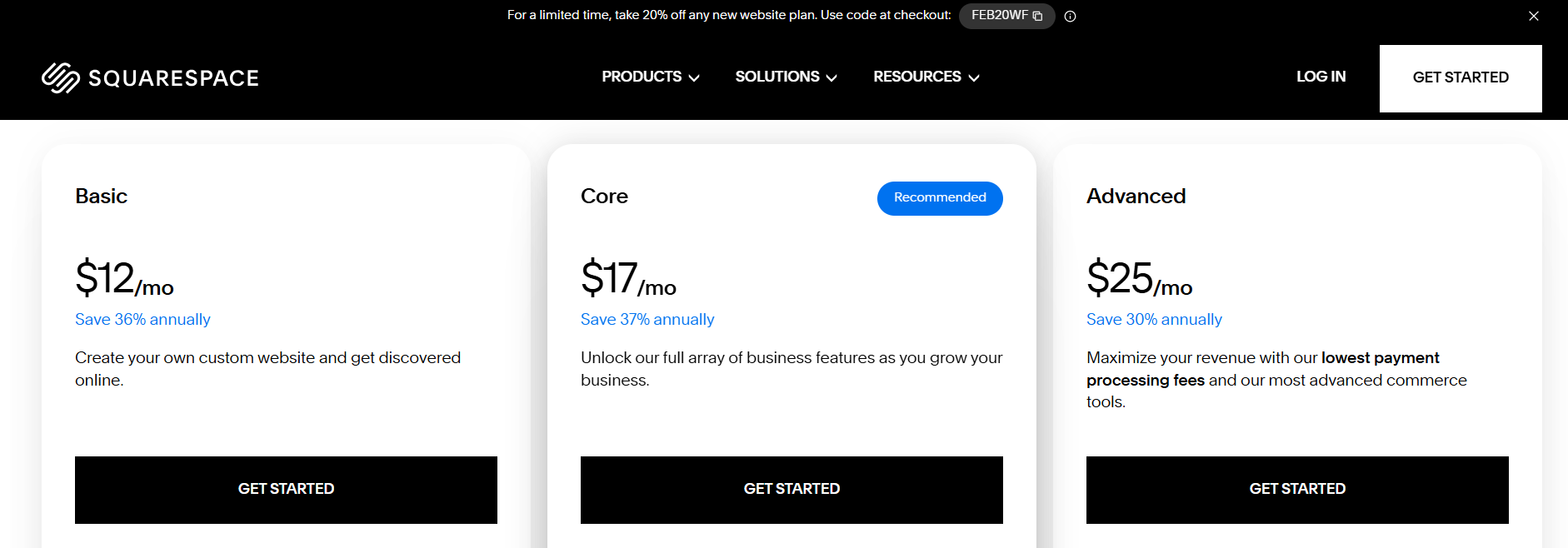Open the SOLUTIONS dropdown menu
Image resolution: width=1568 pixels, height=548 pixels.
777,77
